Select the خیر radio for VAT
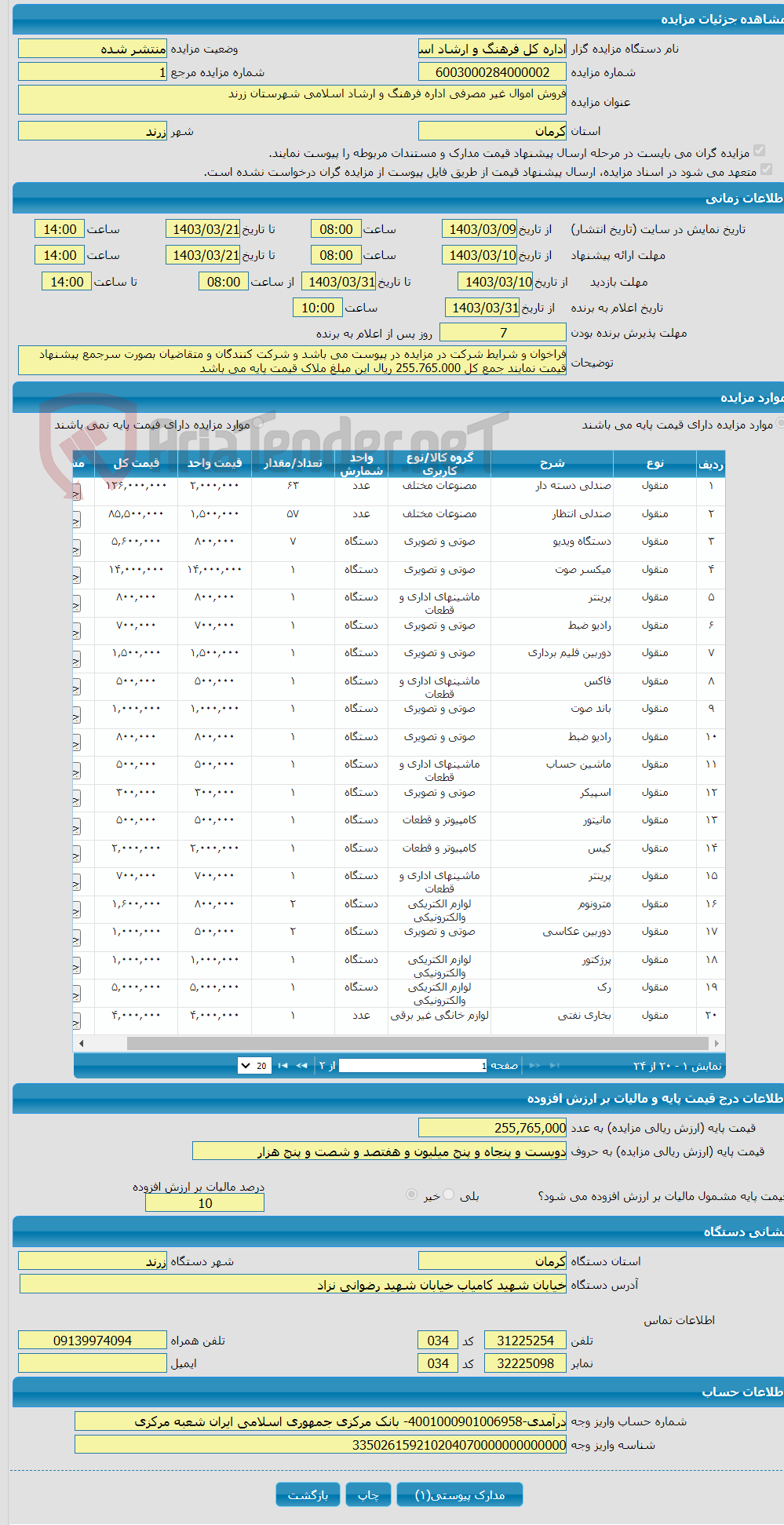 [x=411, y=1195]
